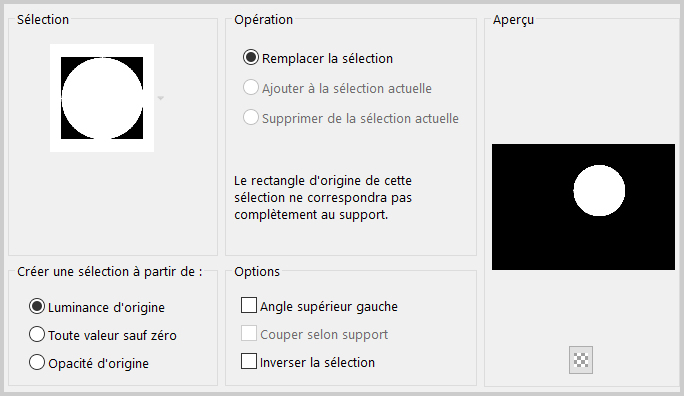The height and width of the screenshot is (396, 684).
Task: Click the Opacité d'origine label text
Action: point(99,363)
